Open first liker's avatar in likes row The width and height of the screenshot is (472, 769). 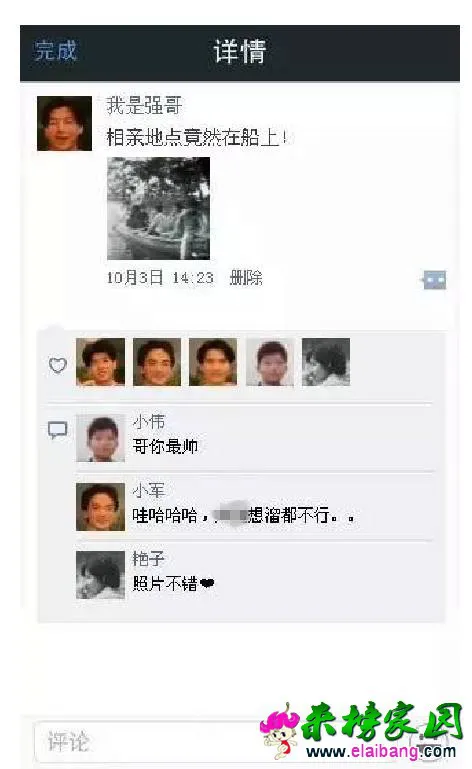pos(101,362)
